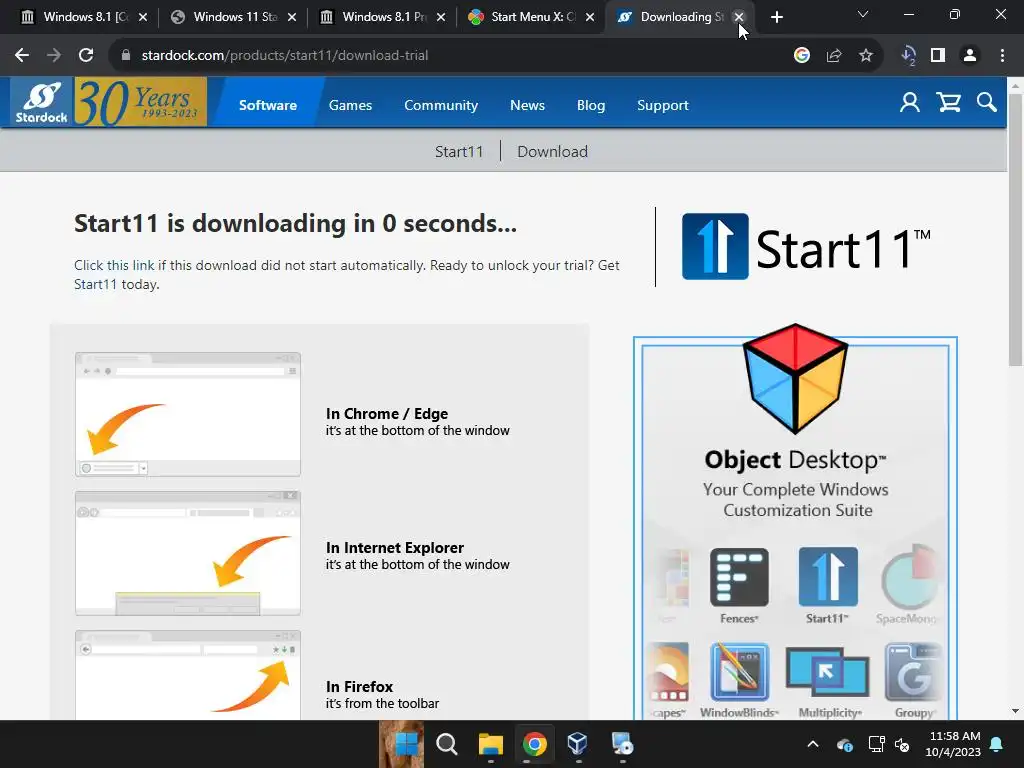Click the Groupy icon in the ad
This screenshot has height=768, width=1024.
(x=913, y=671)
